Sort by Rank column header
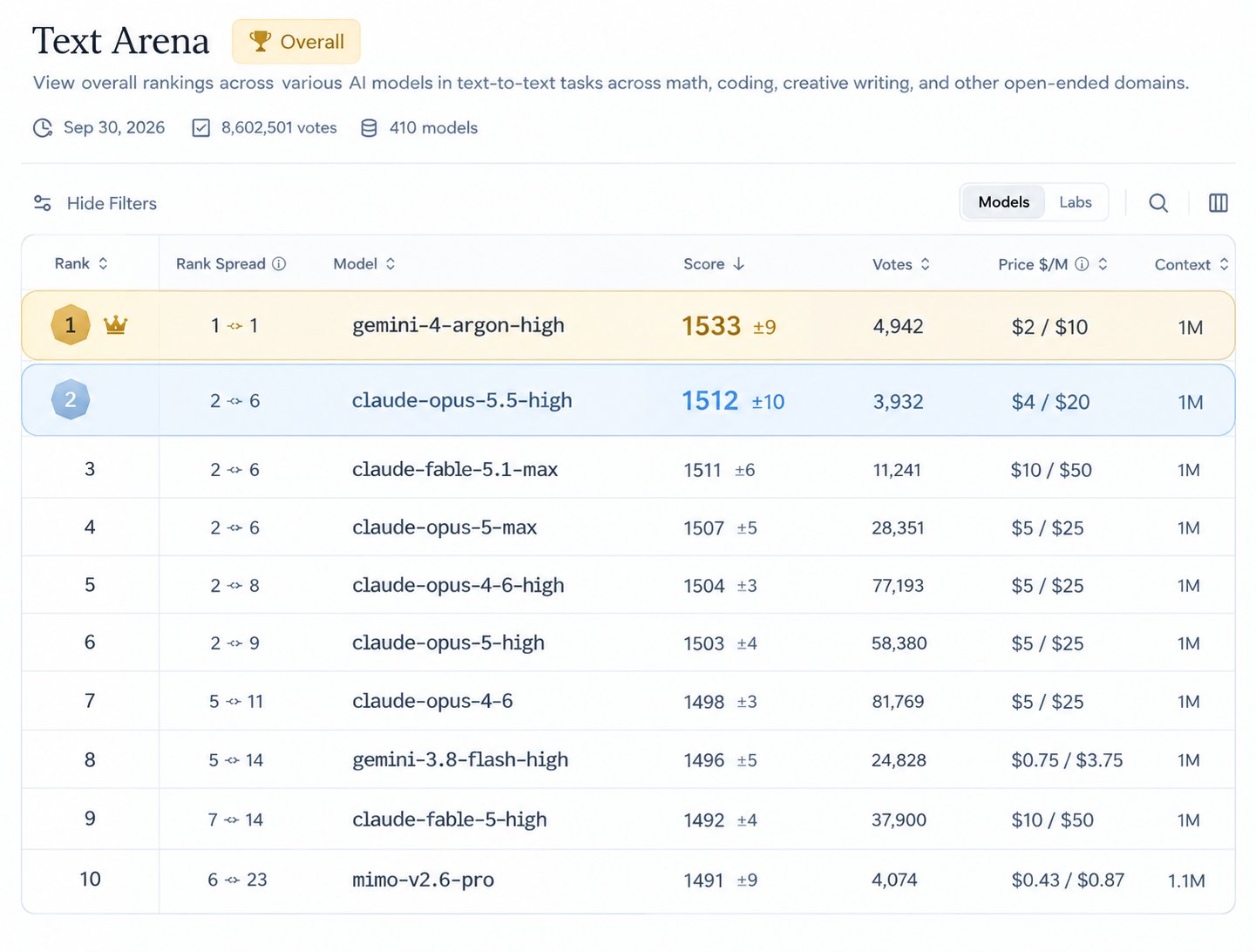Viewport: 1256px width, 952px height. pos(81,263)
